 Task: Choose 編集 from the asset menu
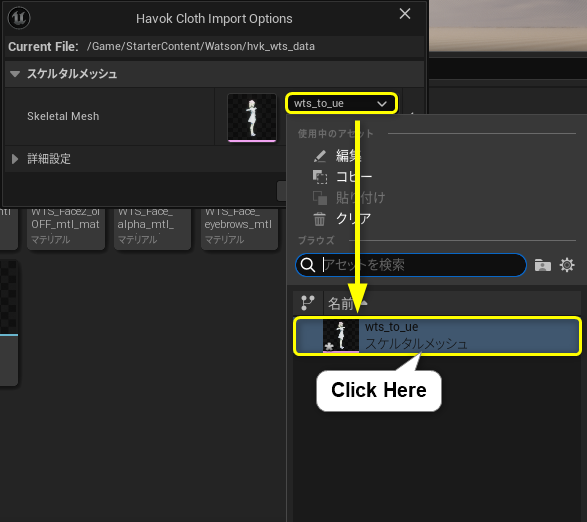(348, 155)
